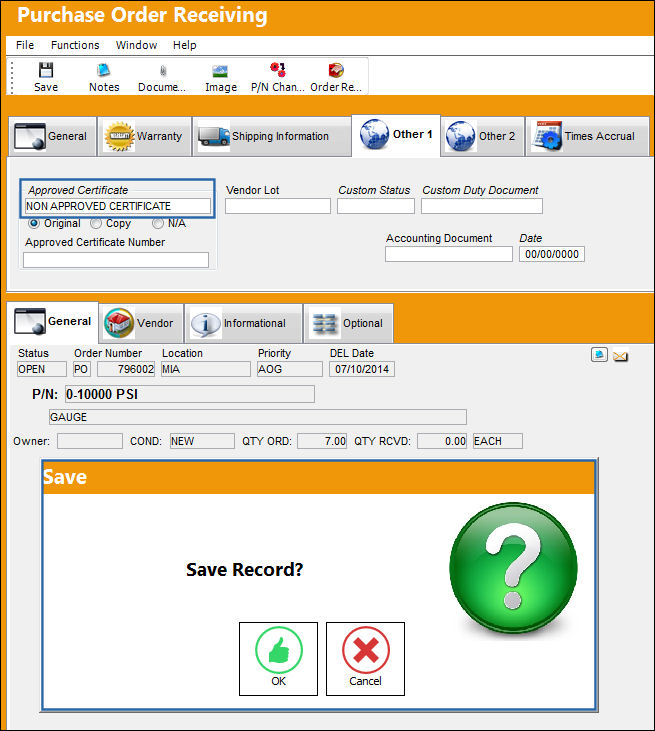Click the EACH unit field
This screenshot has width=655, height=731.
(x=497, y=441)
